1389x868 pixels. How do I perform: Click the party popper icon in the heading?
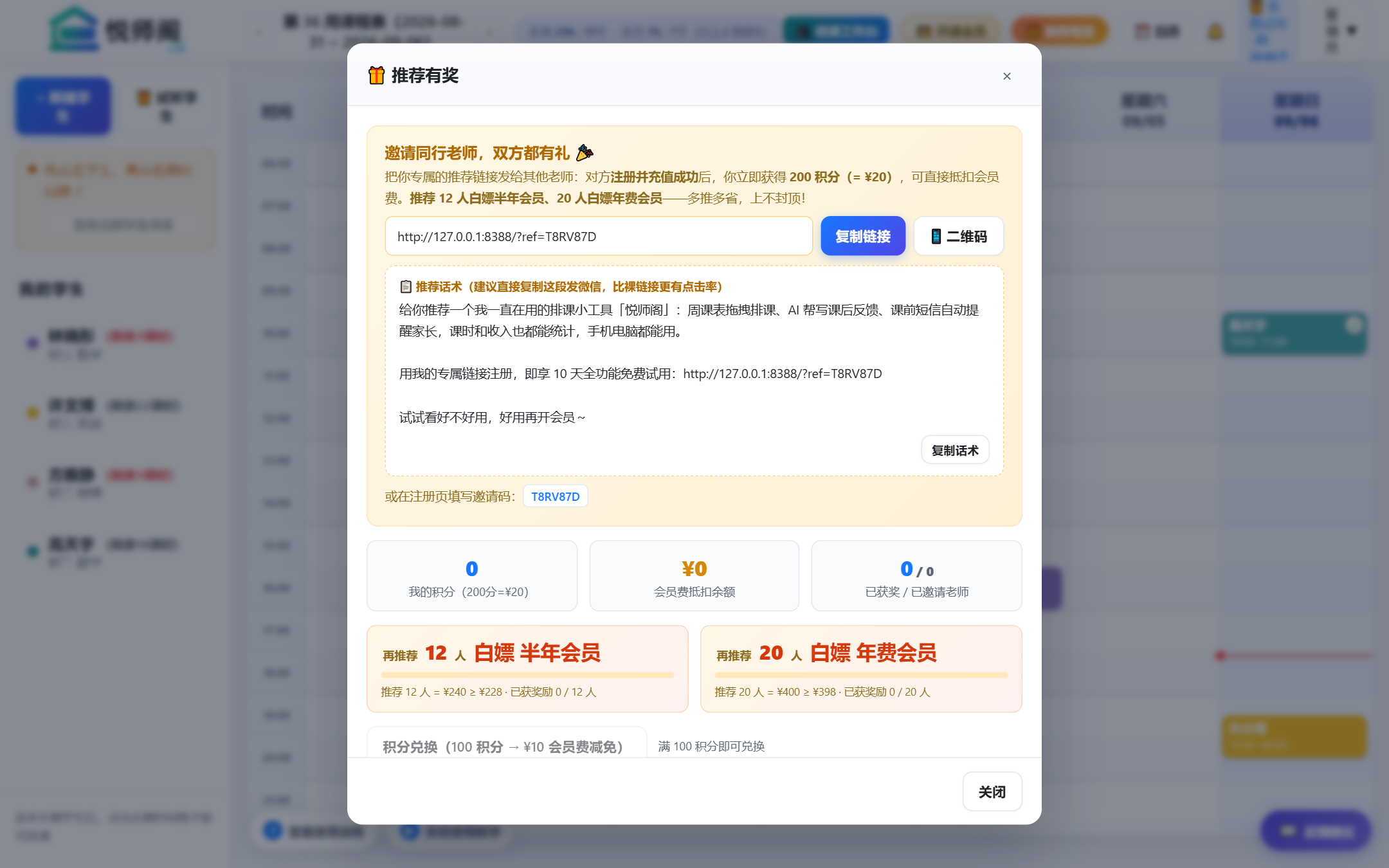click(x=585, y=152)
